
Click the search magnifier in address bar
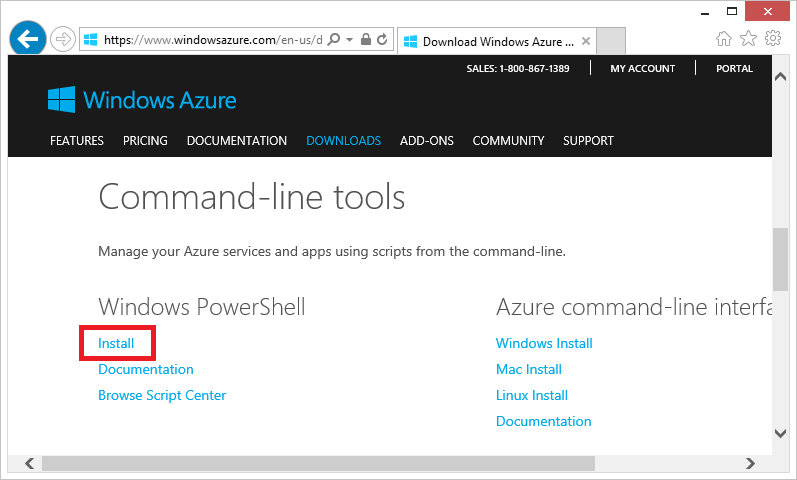click(334, 39)
